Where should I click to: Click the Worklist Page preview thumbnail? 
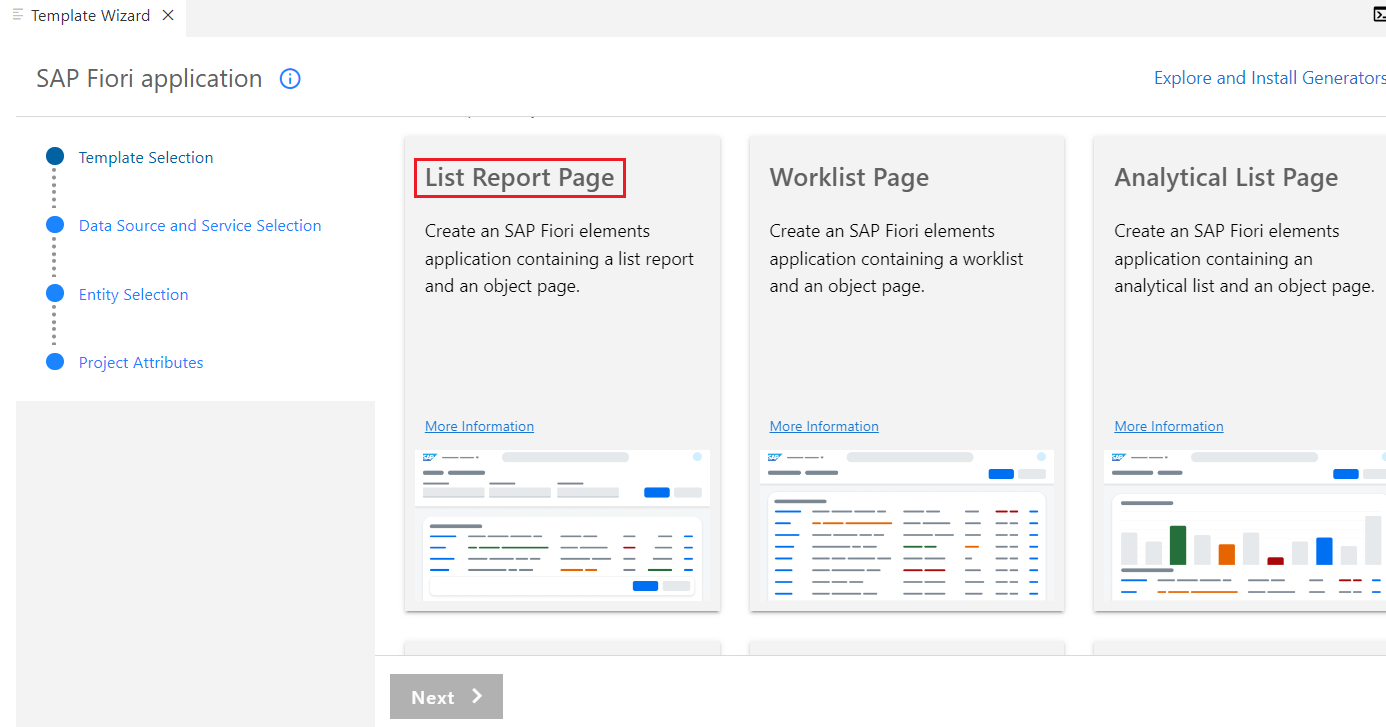pyautogui.click(x=907, y=525)
